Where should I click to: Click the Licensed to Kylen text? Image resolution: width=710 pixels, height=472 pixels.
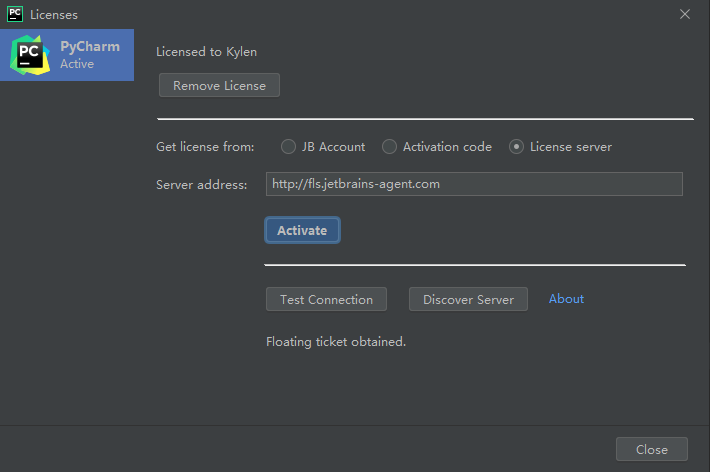[214, 52]
